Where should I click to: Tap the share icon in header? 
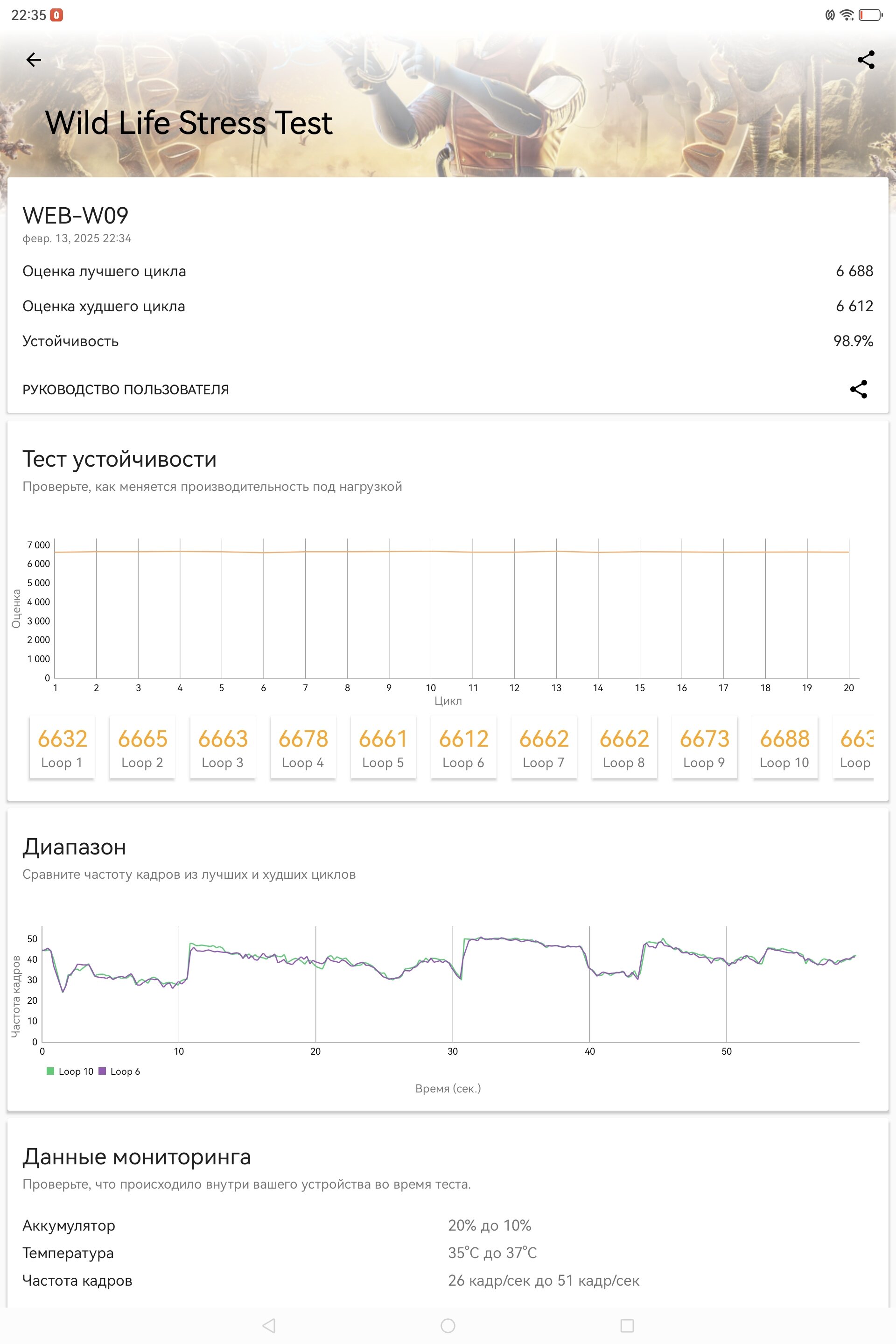866,59
